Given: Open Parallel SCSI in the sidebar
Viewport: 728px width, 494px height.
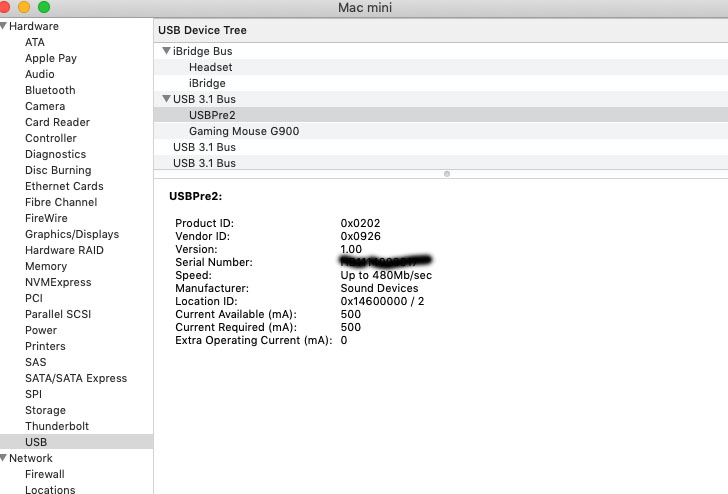Looking at the screenshot, I should 58,314.
